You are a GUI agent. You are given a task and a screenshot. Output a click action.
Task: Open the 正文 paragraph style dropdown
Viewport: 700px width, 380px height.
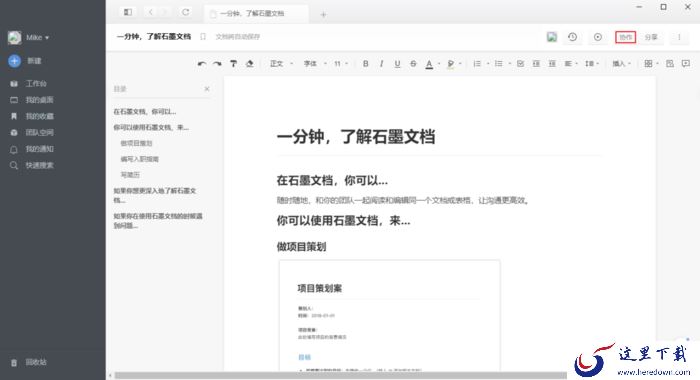click(x=282, y=64)
